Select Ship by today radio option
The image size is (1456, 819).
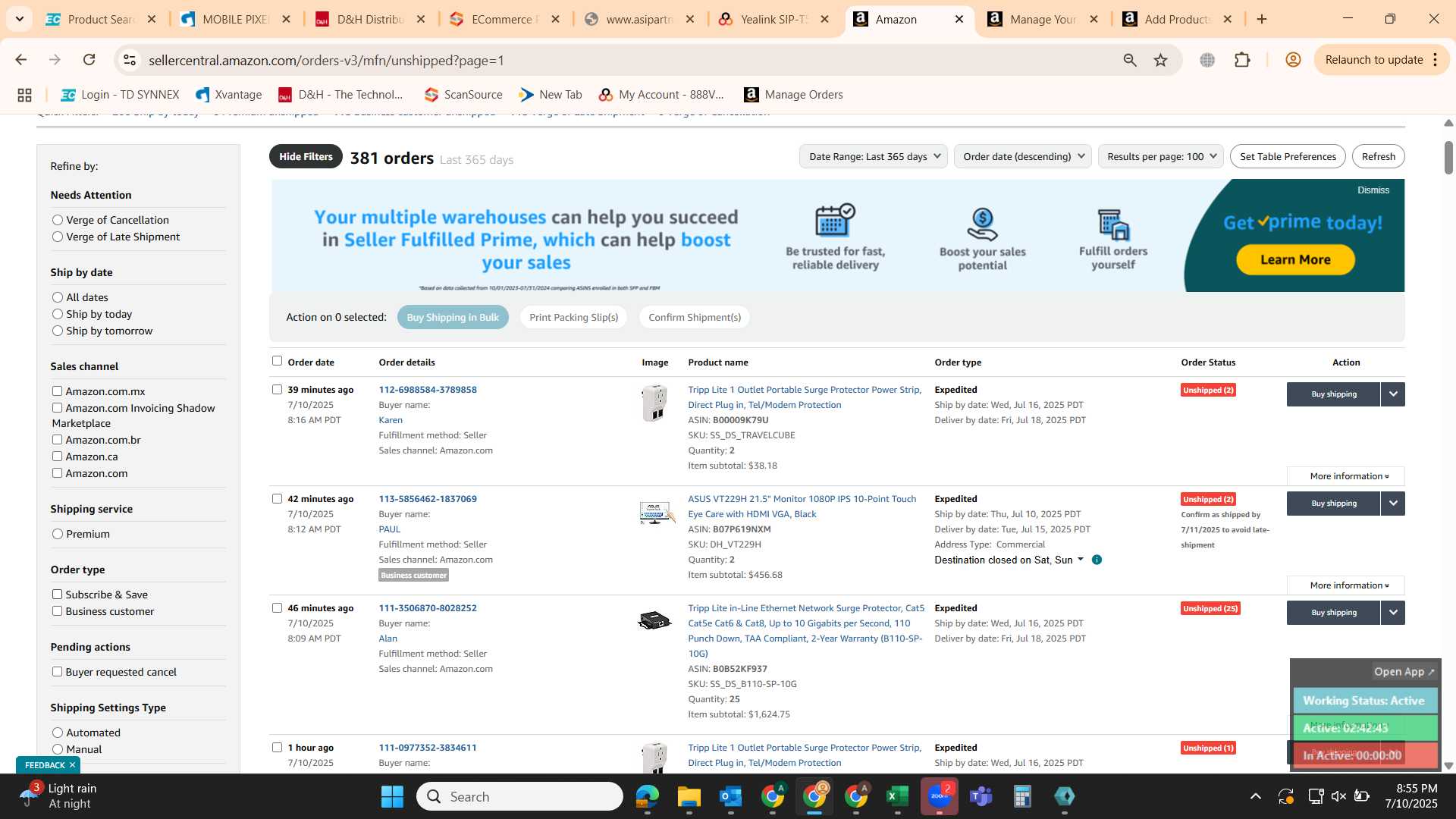[x=58, y=314]
